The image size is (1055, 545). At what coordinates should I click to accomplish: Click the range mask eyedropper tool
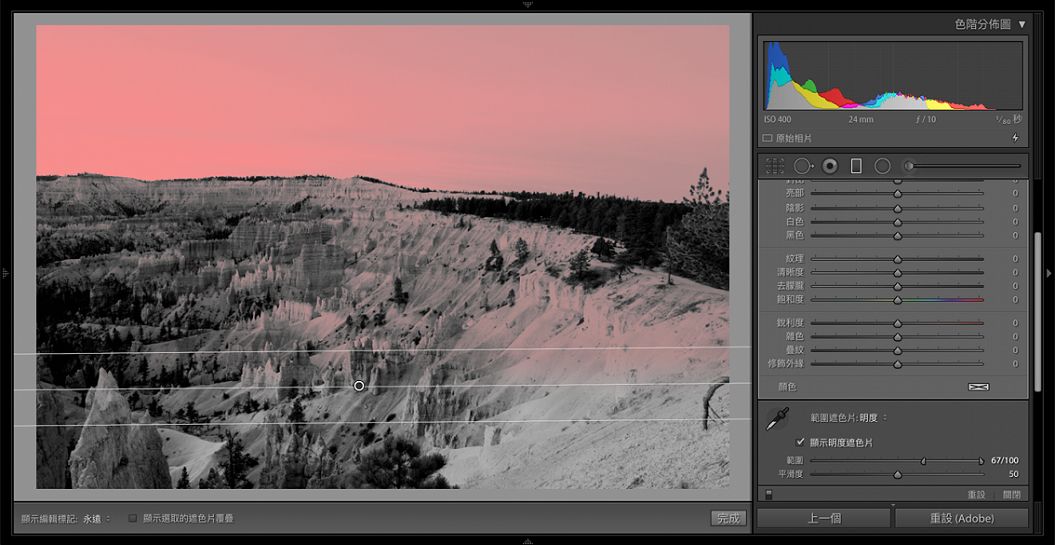tap(777, 419)
